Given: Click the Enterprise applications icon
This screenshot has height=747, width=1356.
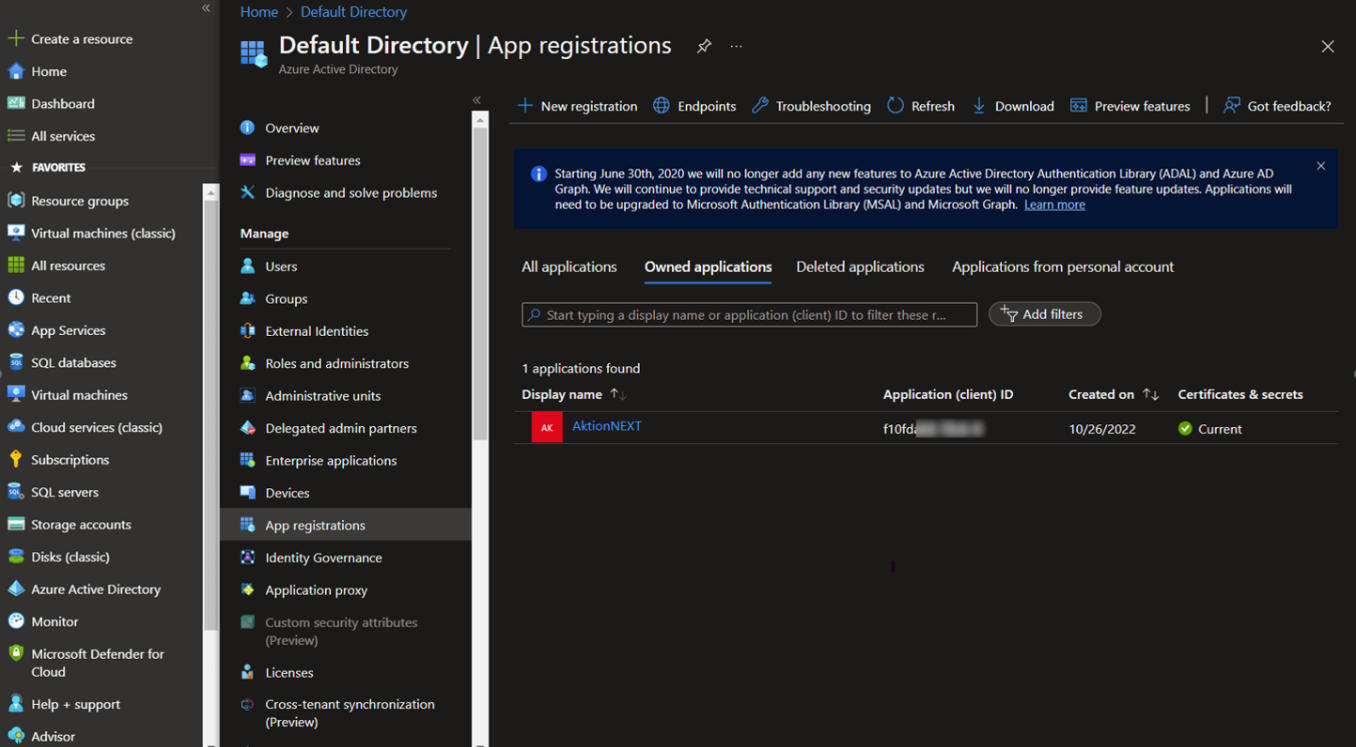Looking at the screenshot, I should (x=248, y=460).
